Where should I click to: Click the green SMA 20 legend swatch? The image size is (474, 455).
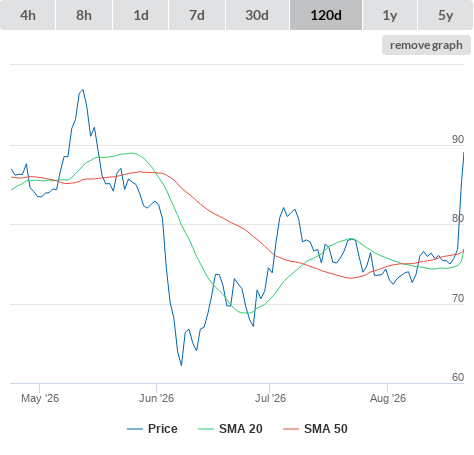pos(206,429)
